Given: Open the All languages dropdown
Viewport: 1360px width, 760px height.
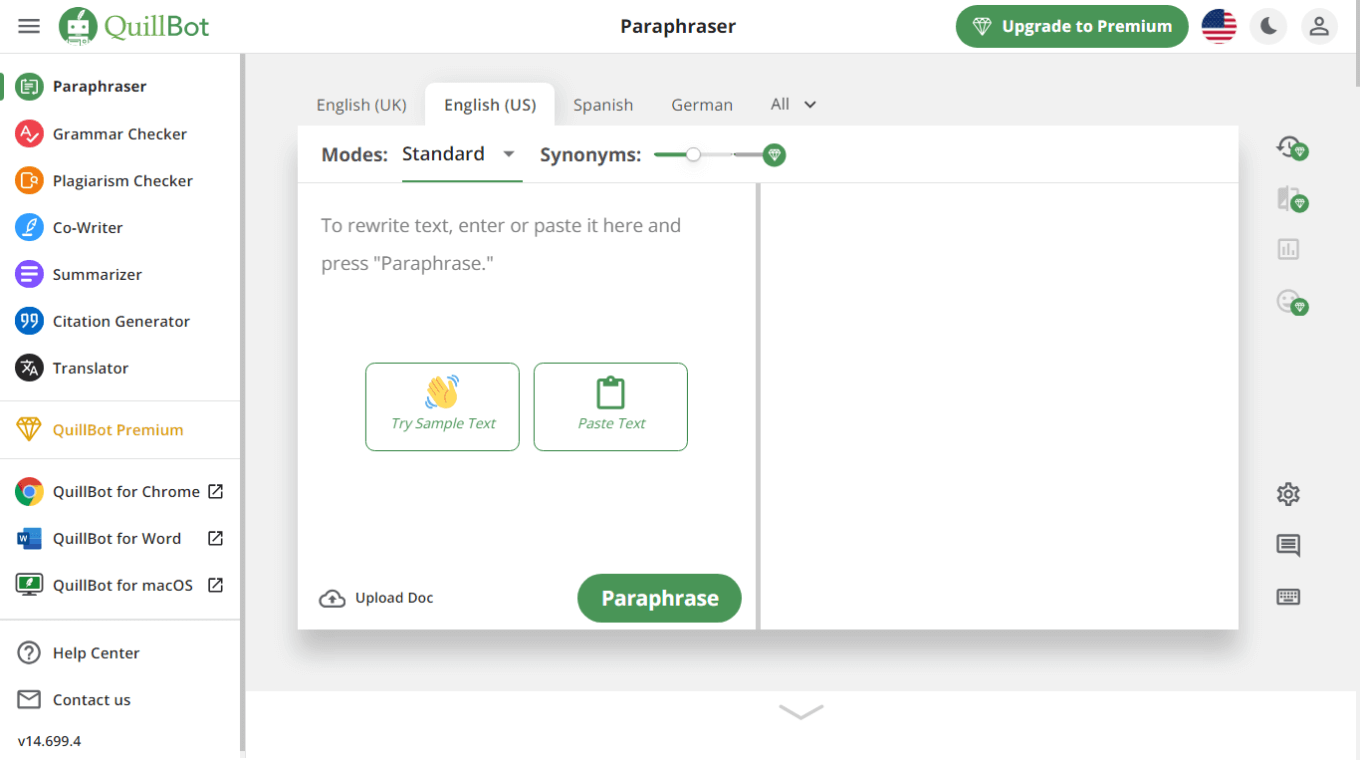Looking at the screenshot, I should [x=793, y=104].
